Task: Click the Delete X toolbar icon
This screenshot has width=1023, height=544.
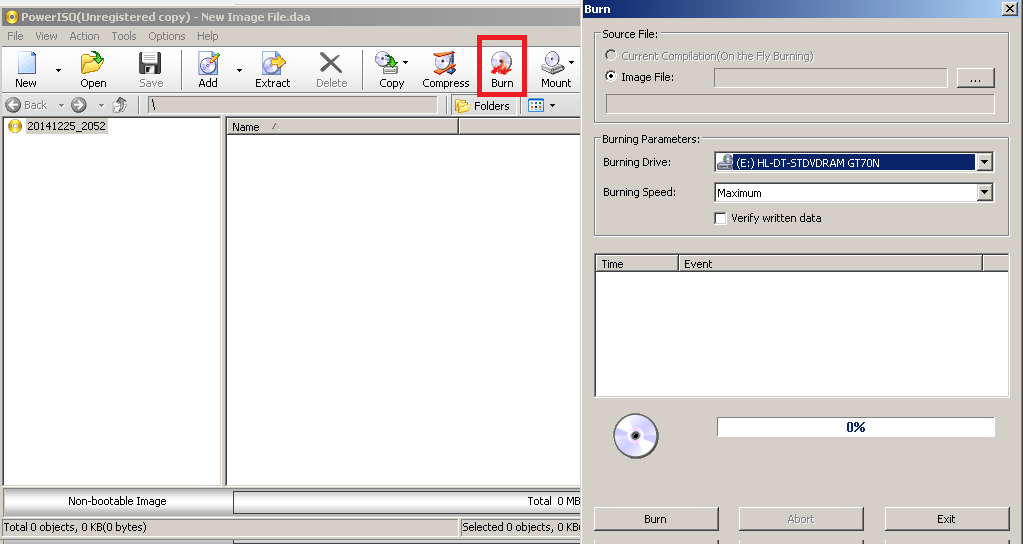Action: [x=331, y=64]
